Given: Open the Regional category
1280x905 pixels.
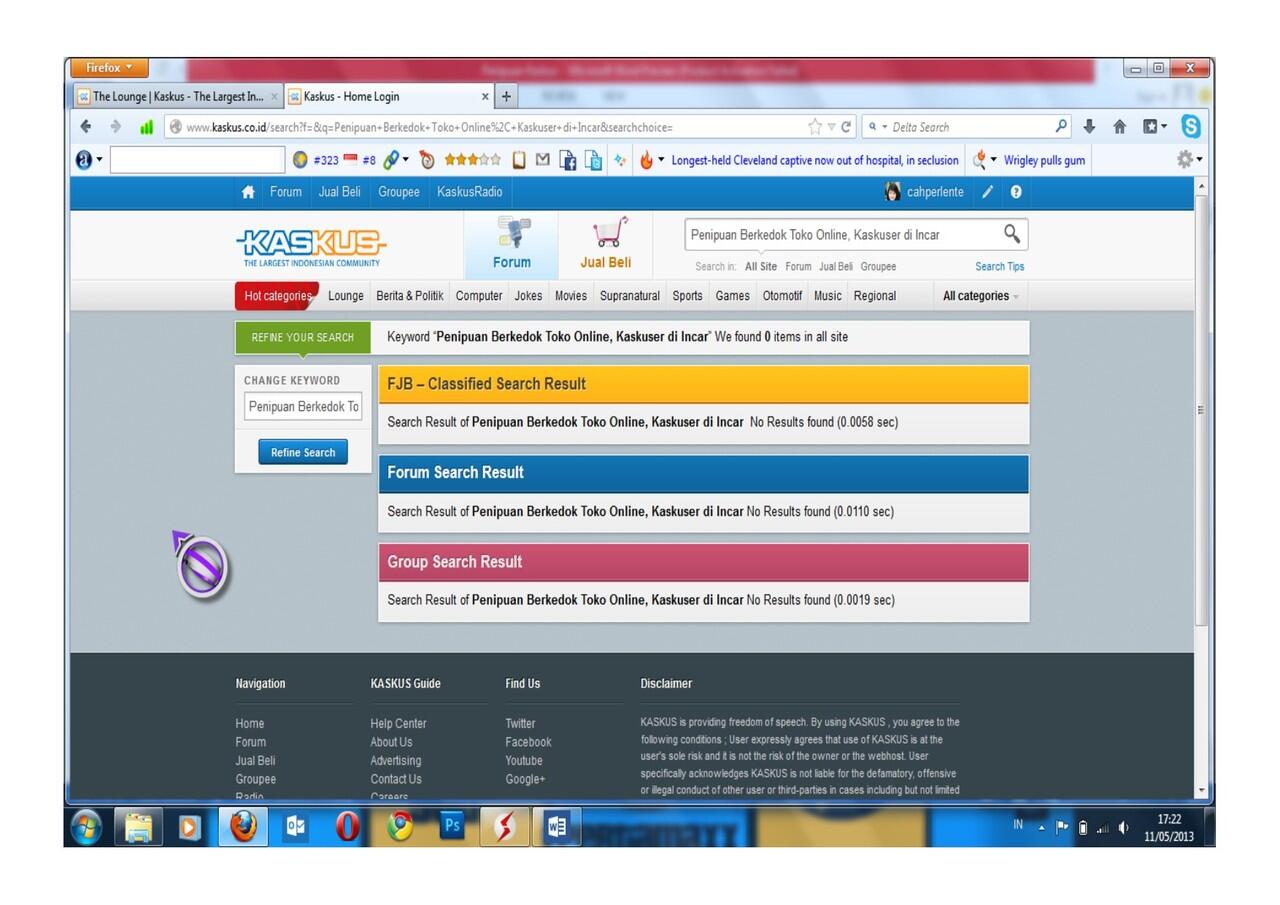Looking at the screenshot, I should pyautogui.click(x=875, y=296).
